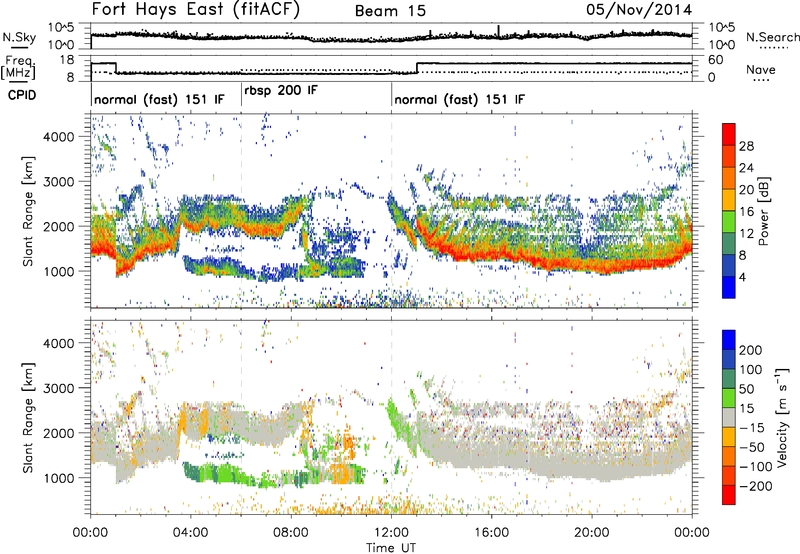Click the '2000' label on velocity panel axis
The image size is (800, 554).
pos(58,433)
